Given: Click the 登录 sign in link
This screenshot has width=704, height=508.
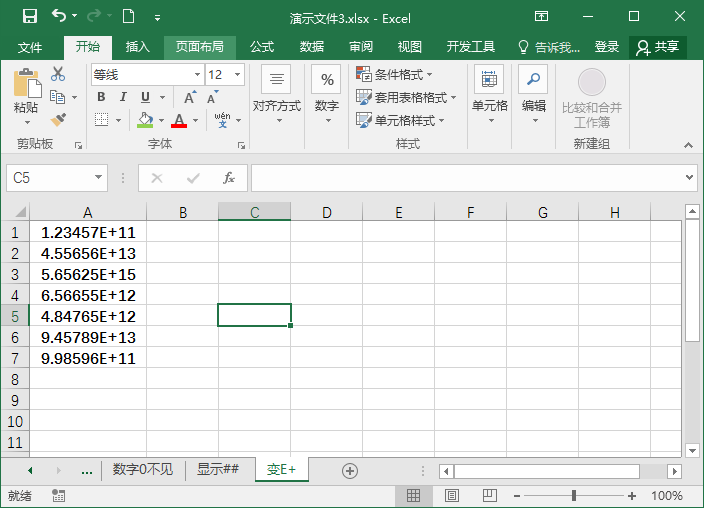Looking at the screenshot, I should coord(607,47).
